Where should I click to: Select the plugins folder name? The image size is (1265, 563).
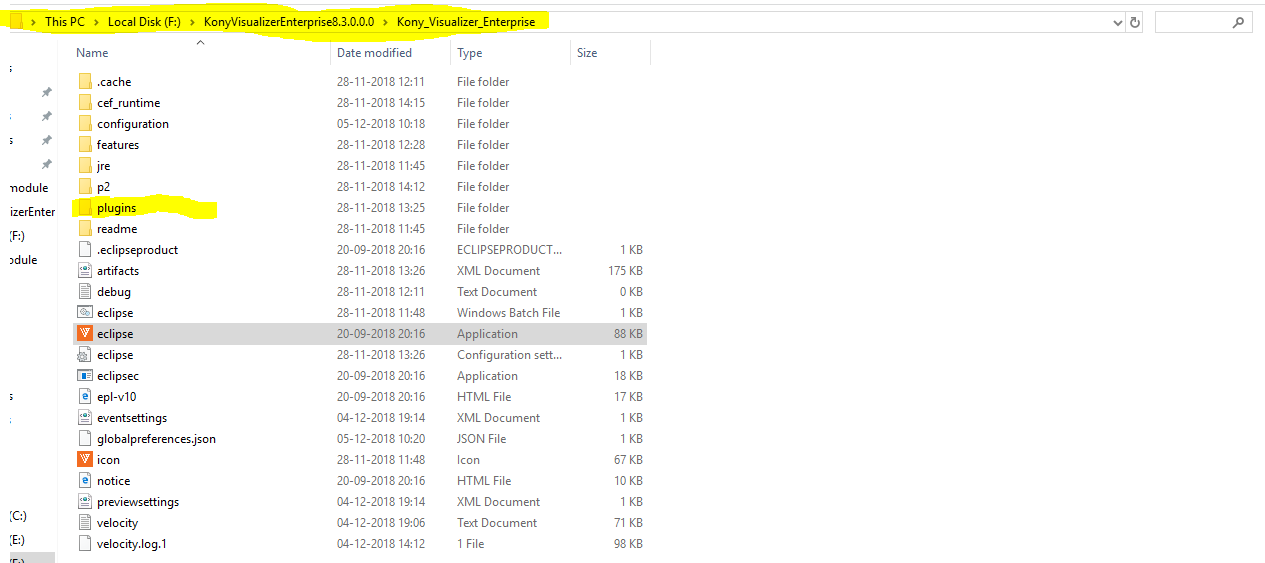click(117, 208)
